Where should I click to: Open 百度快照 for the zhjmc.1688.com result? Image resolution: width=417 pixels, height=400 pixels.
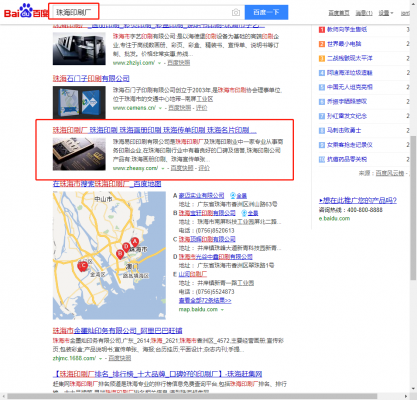pyautogui.click(x=120, y=358)
